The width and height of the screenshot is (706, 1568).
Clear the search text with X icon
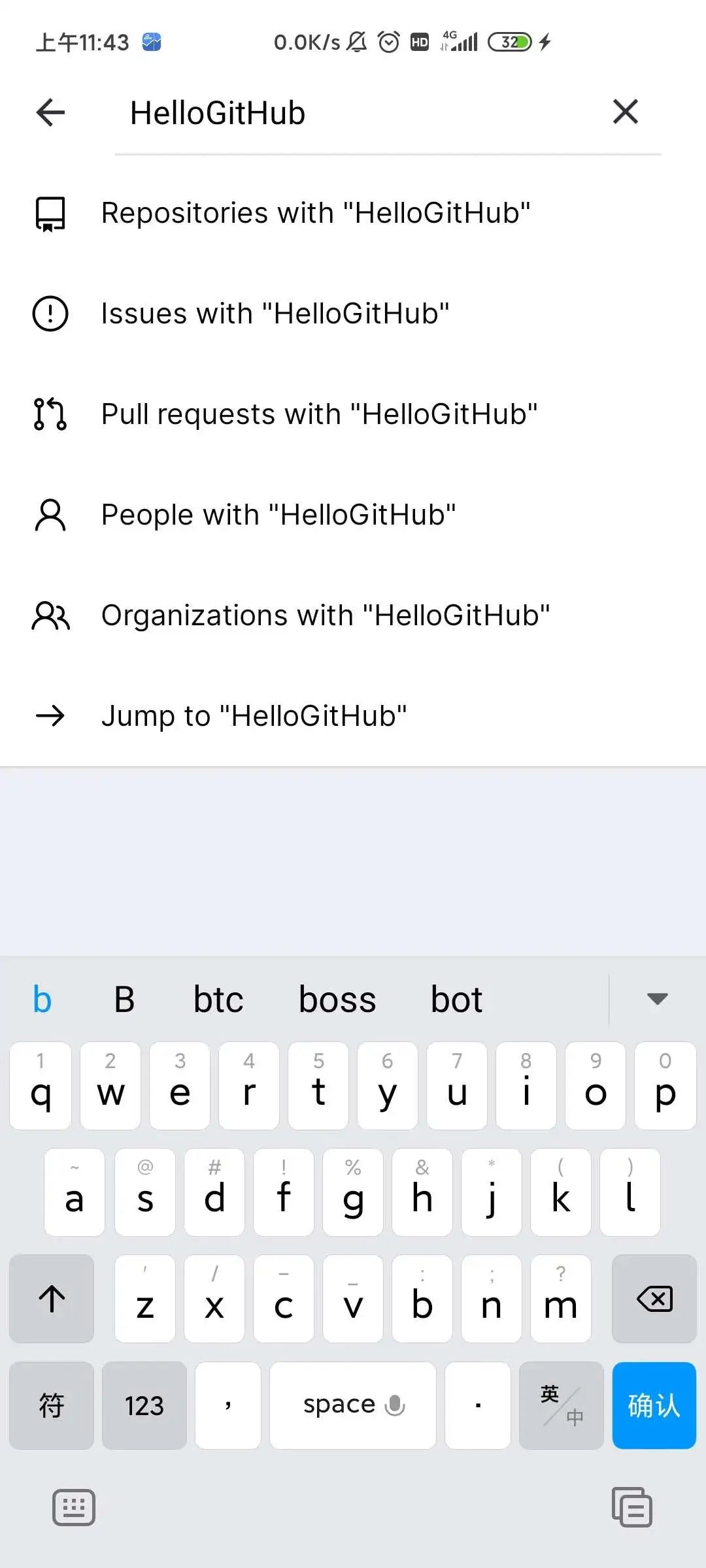pos(626,112)
